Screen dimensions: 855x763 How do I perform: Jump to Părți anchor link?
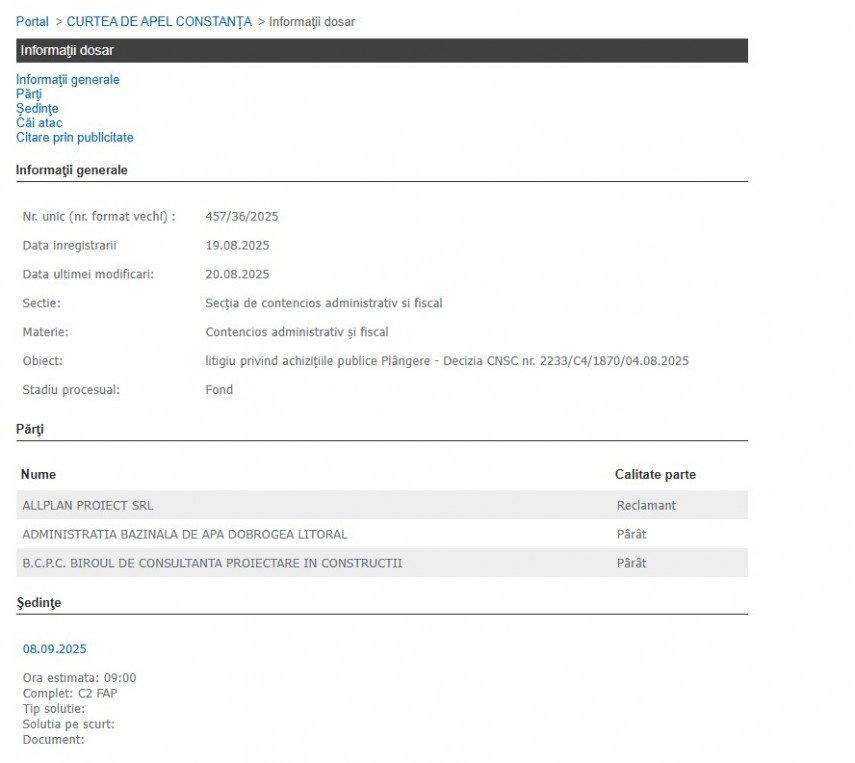point(29,94)
